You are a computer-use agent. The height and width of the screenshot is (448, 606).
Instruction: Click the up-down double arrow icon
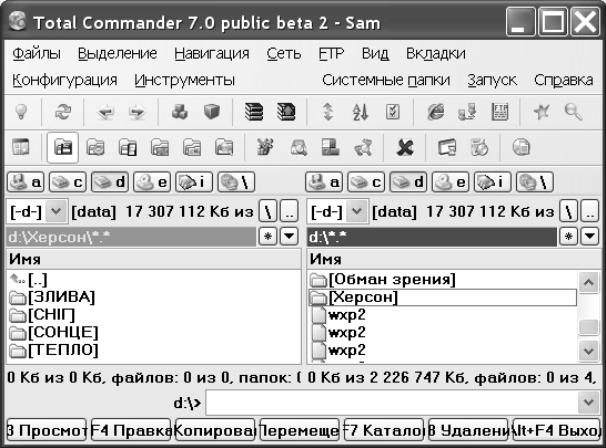pyautogui.click(x=328, y=112)
